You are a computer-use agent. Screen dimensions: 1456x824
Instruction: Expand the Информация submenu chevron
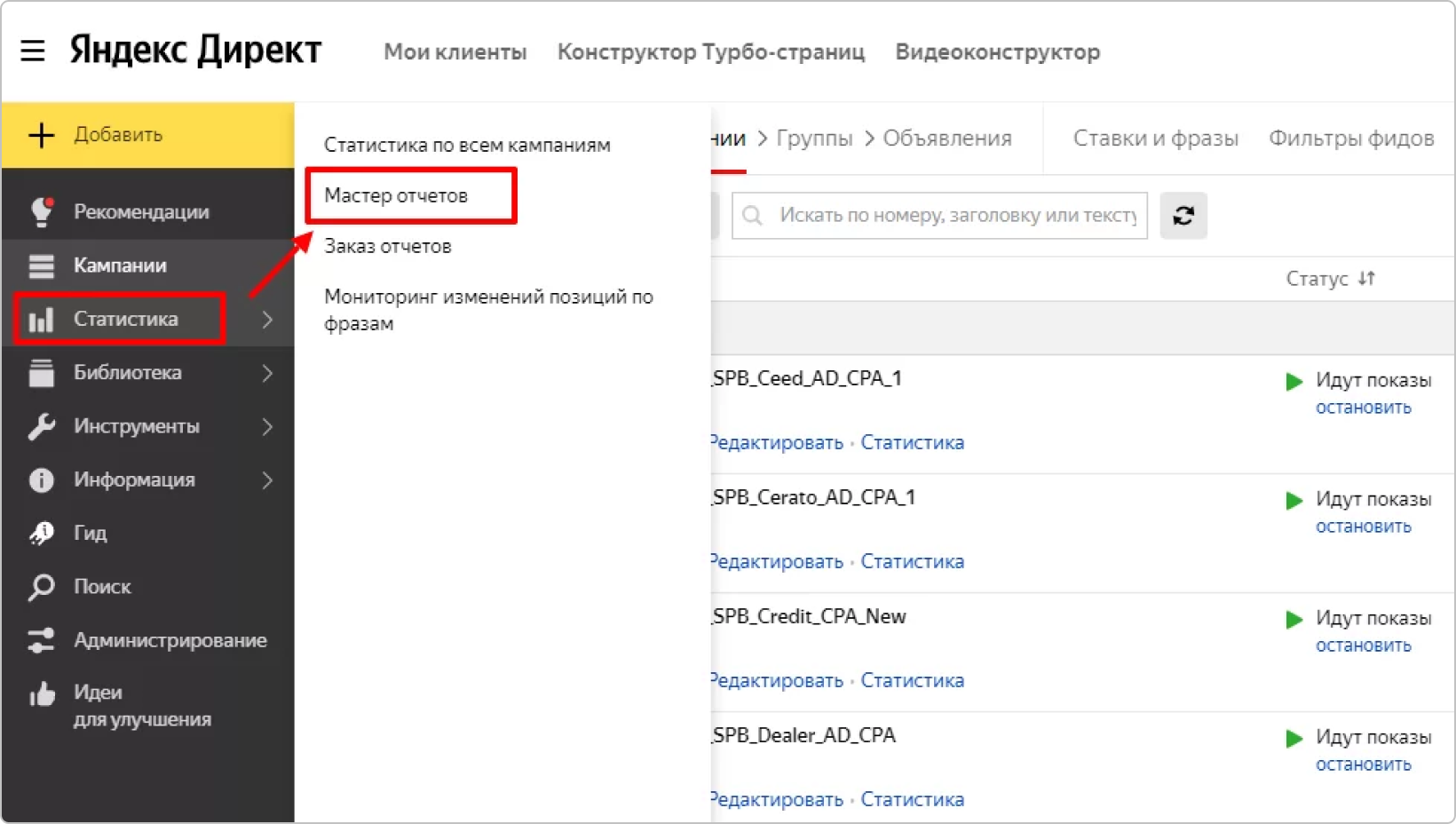pos(267,480)
